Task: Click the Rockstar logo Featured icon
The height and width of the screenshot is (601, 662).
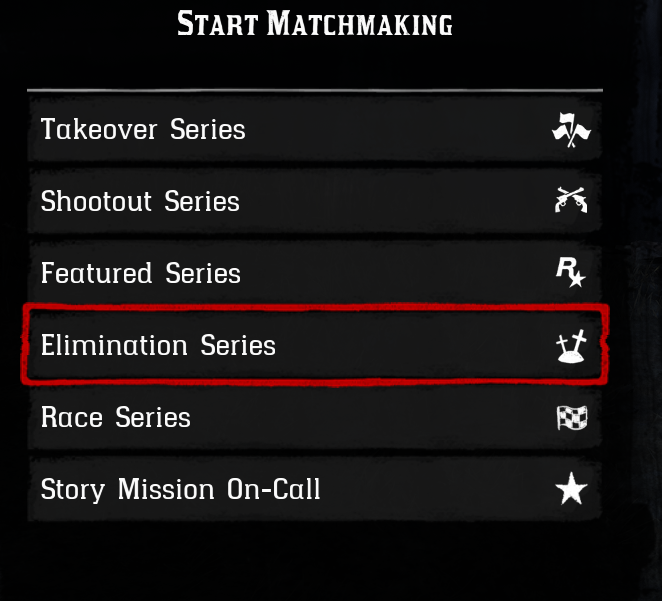Action: click(571, 273)
